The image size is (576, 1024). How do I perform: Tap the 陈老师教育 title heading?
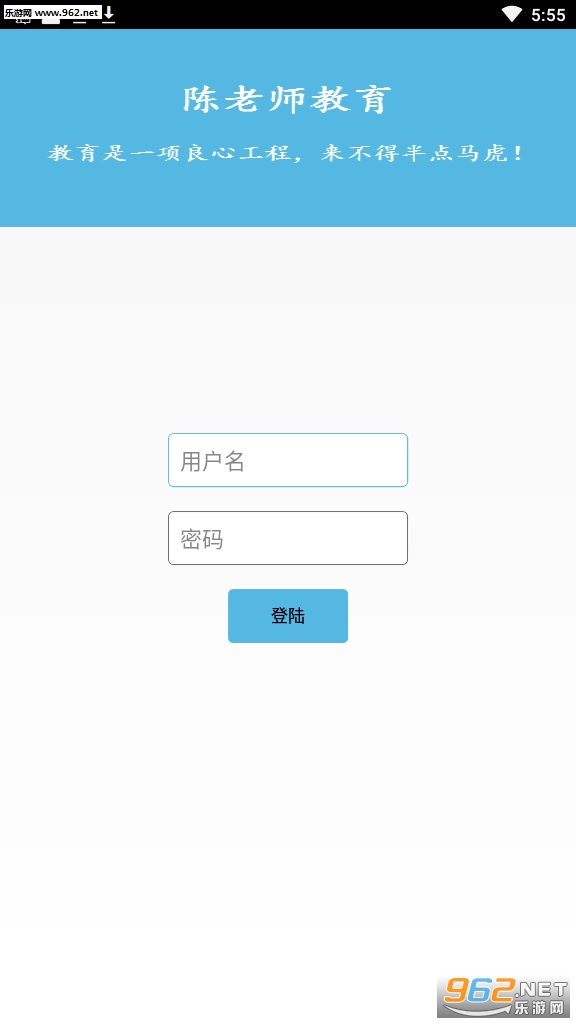(287, 100)
